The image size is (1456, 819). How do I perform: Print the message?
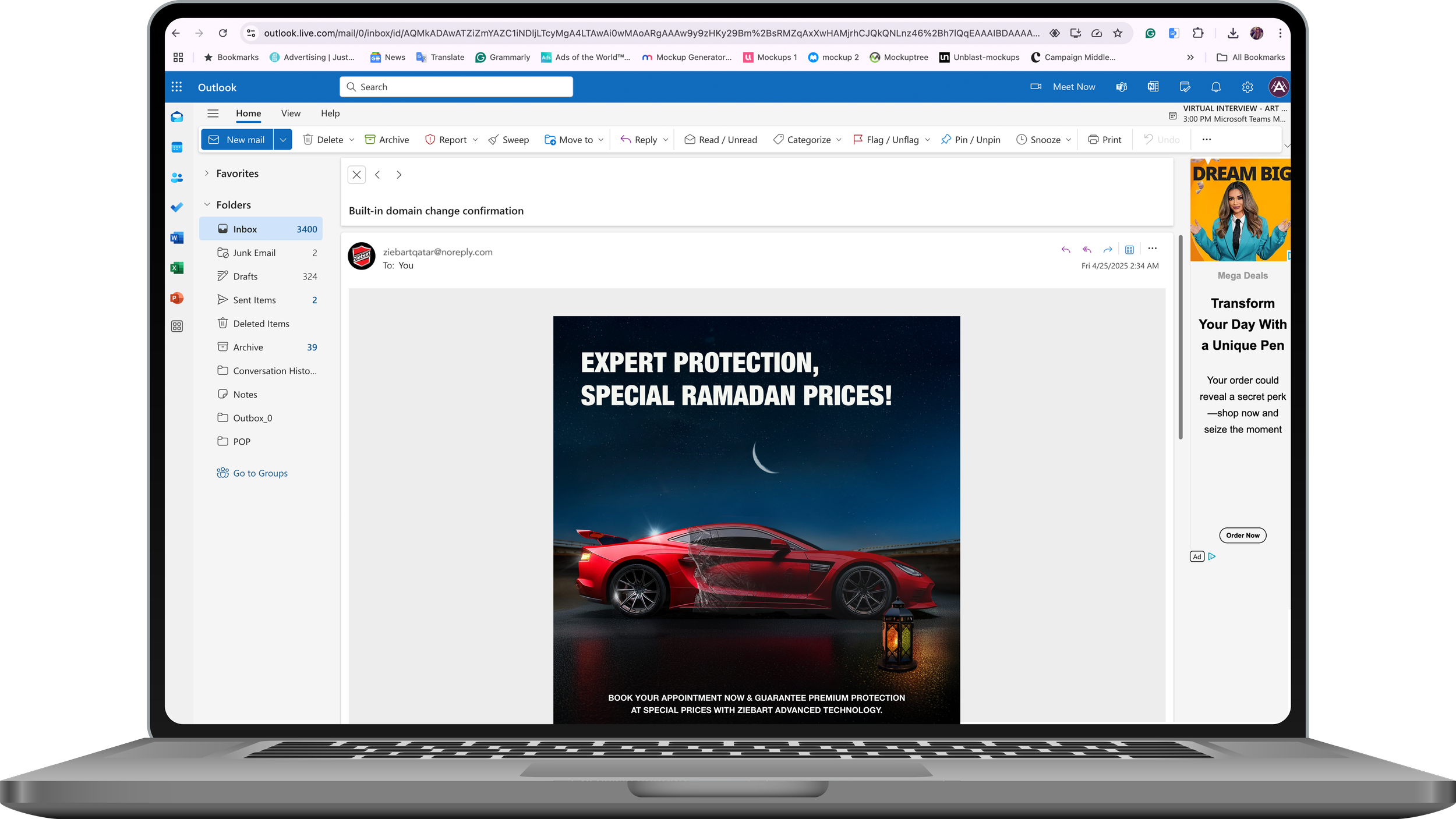(1104, 140)
